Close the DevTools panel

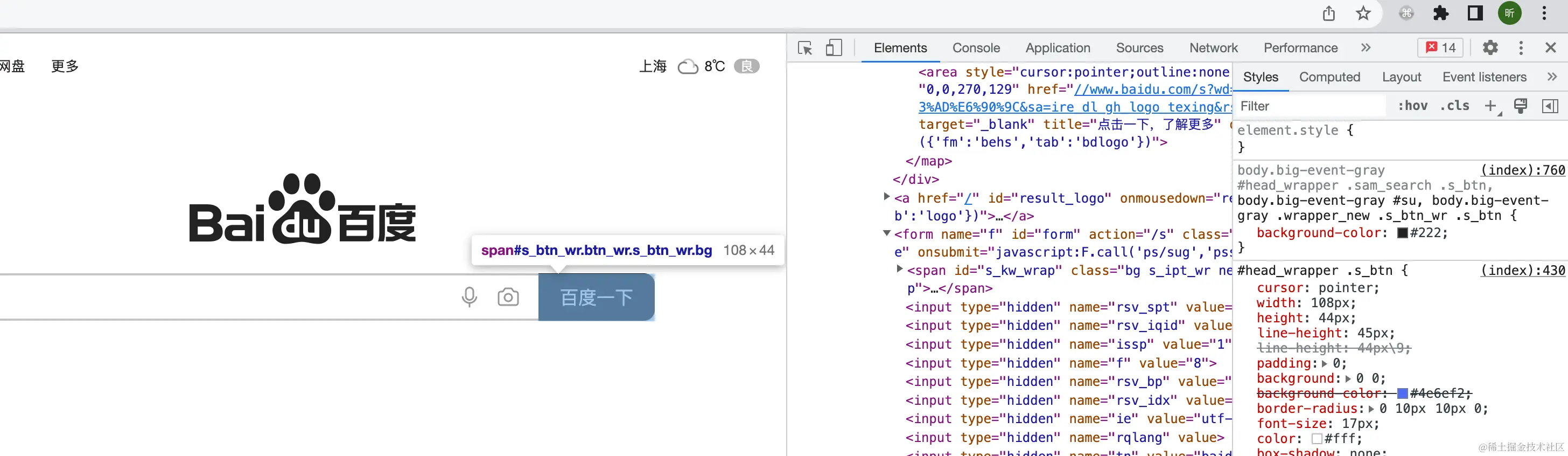(1550, 47)
